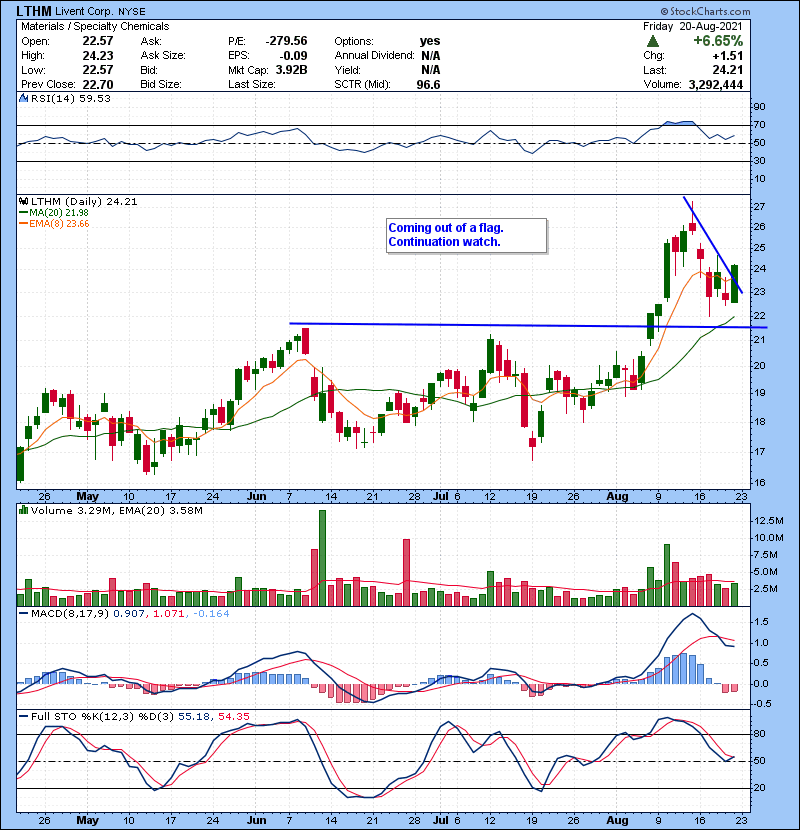Click the RSI(14) indicator icon

tap(23, 98)
